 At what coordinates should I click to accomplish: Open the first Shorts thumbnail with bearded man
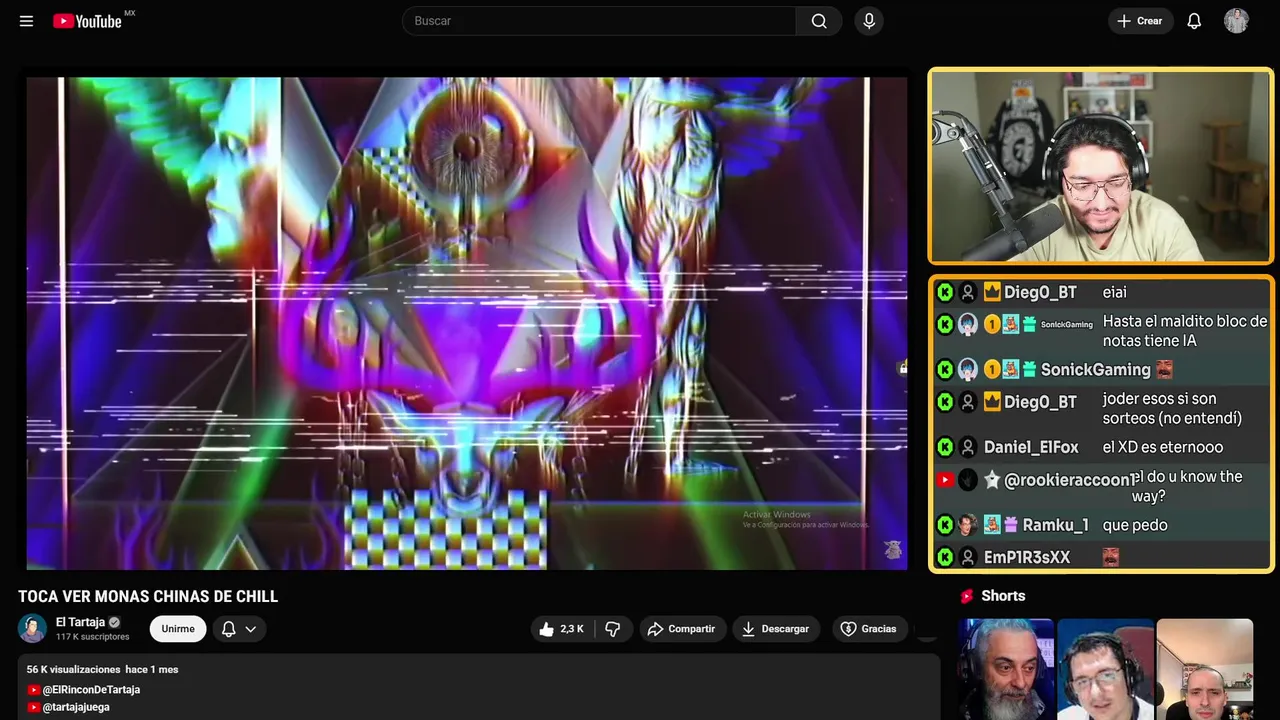[x=1006, y=668]
